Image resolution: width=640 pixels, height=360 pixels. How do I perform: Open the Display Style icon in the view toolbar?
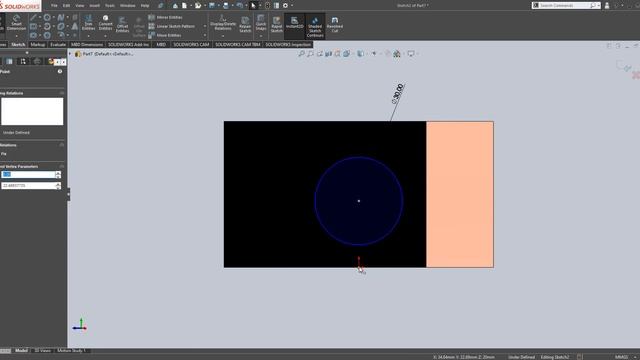360,53
